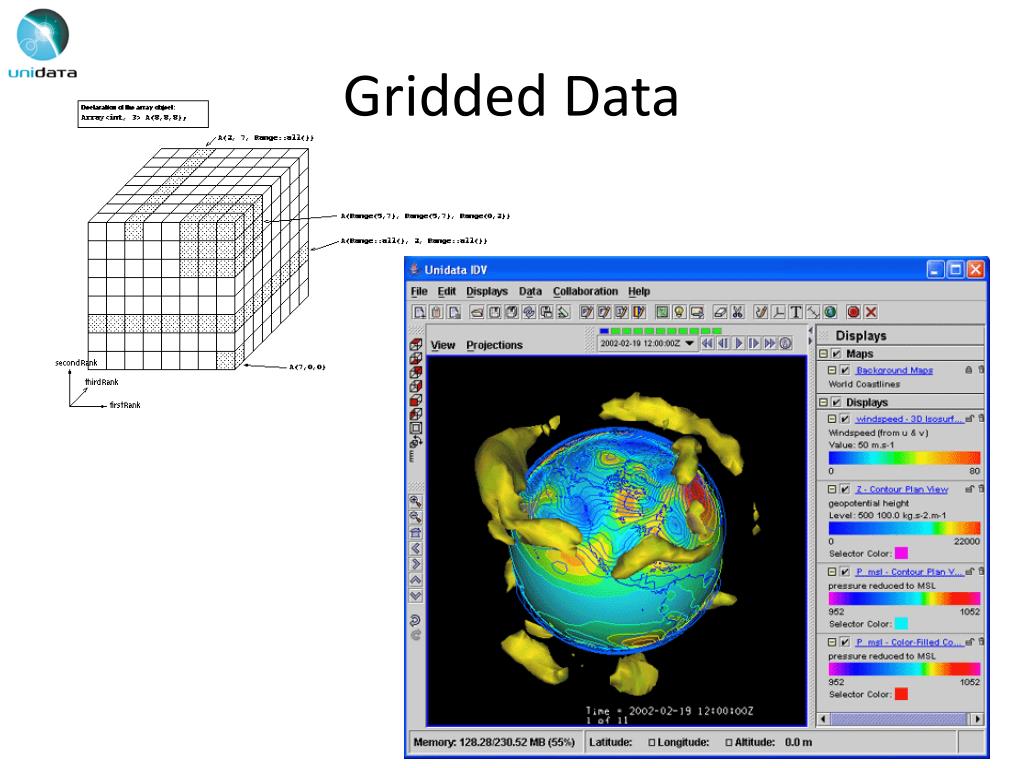
Task: Open the File menu in Unidata IDV
Action: (x=419, y=291)
